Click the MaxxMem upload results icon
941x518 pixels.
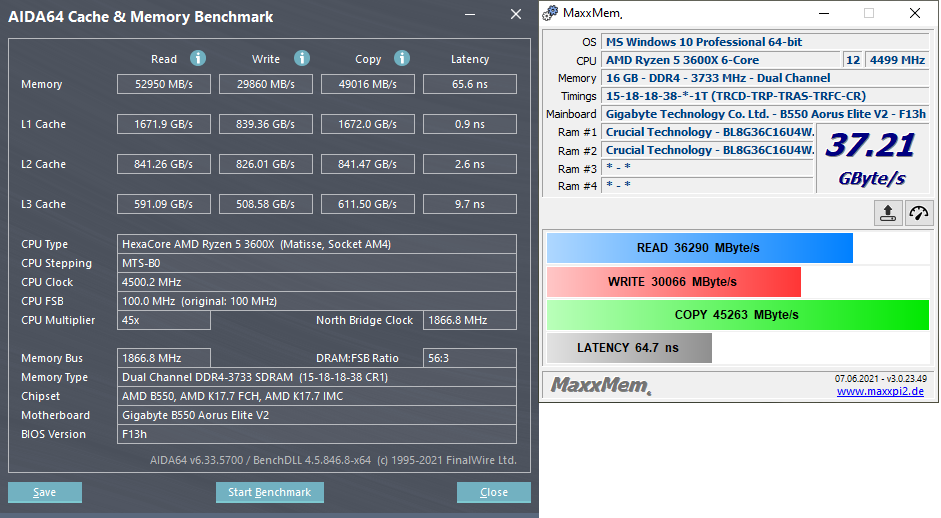[x=888, y=213]
